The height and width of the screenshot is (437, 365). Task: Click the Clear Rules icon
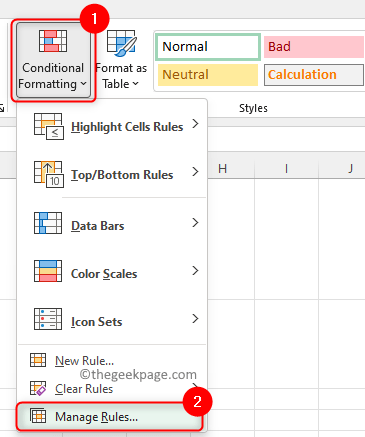click(x=38, y=388)
